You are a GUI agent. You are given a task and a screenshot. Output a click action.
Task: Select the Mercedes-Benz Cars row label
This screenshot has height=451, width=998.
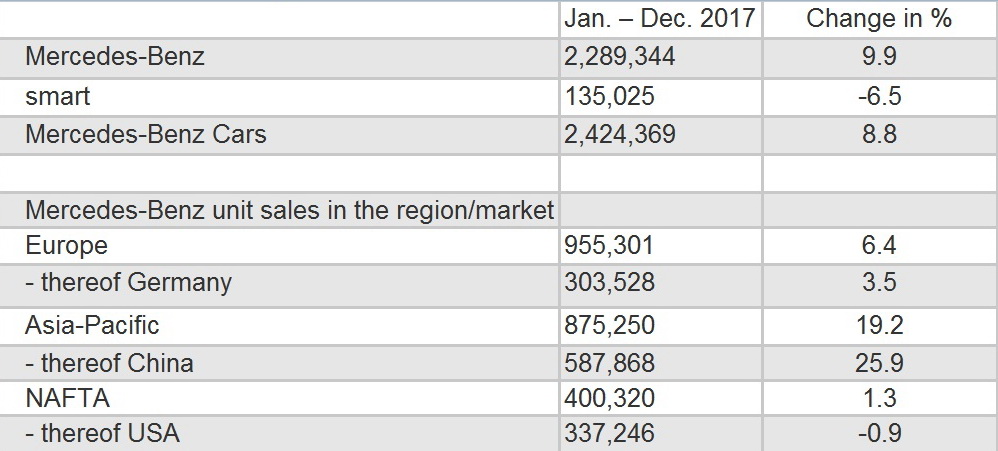point(146,134)
